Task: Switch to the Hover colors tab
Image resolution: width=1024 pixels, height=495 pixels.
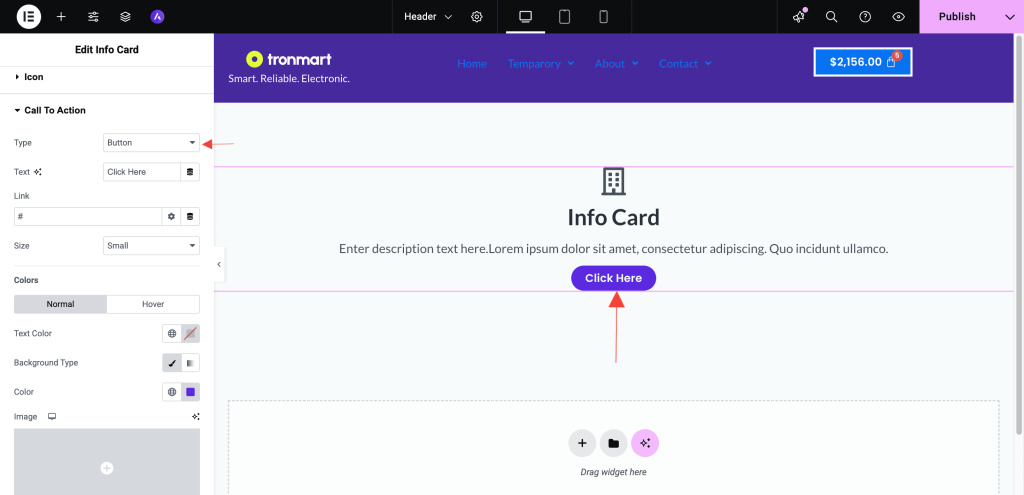Action: [x=153, y=304]
